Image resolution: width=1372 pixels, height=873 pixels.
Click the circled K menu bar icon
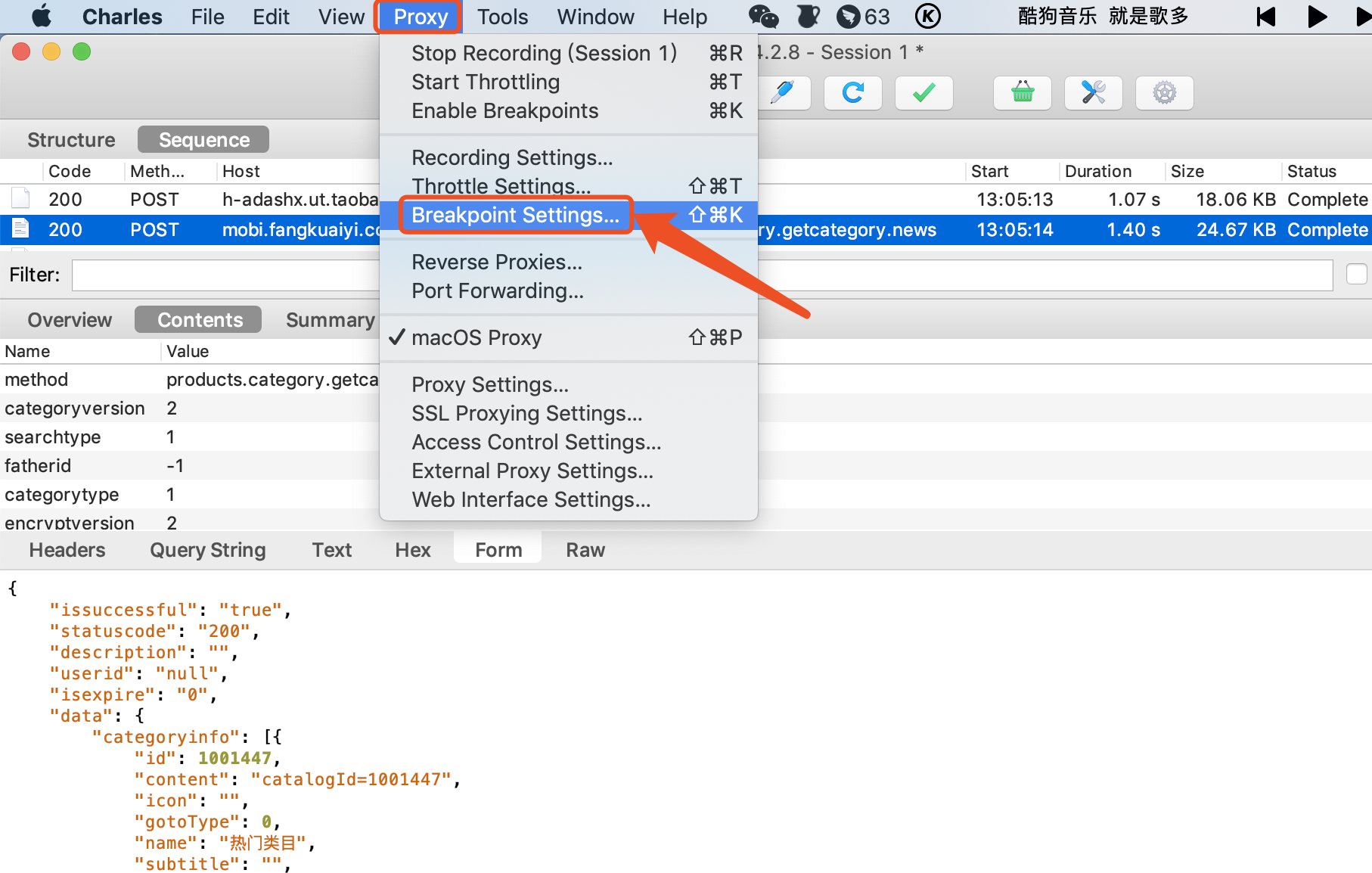928,17
